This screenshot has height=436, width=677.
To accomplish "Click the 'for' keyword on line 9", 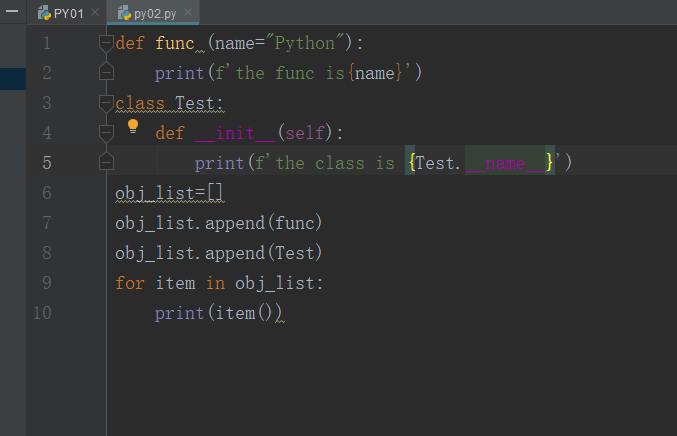I will coord(130,284).
